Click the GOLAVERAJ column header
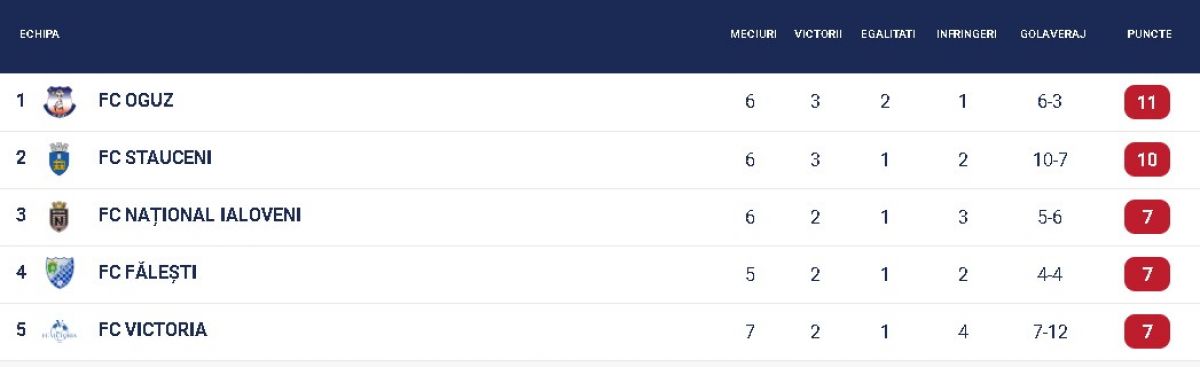 tap(1053, 34)
